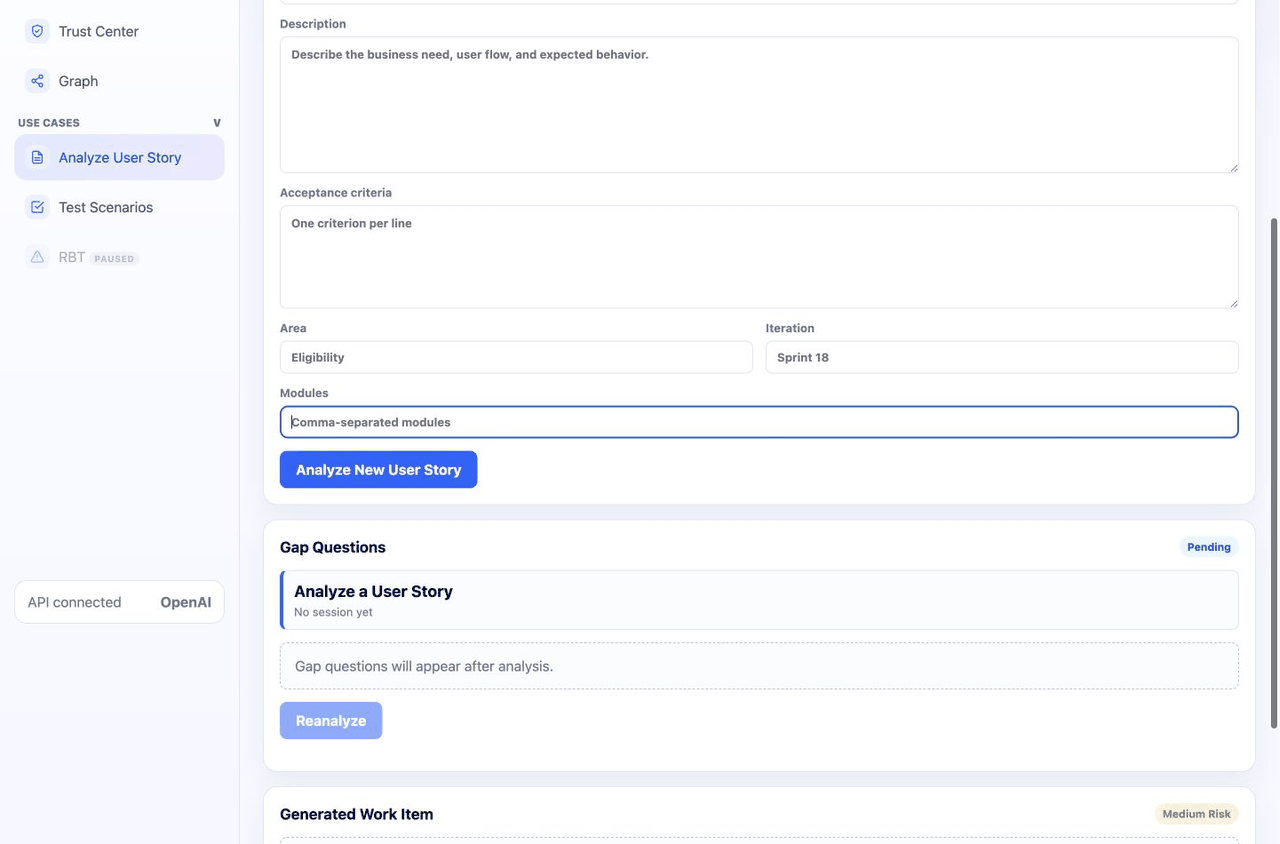
Task: Click the gap questions placeholder message
Action: click(x=759, y=666)
